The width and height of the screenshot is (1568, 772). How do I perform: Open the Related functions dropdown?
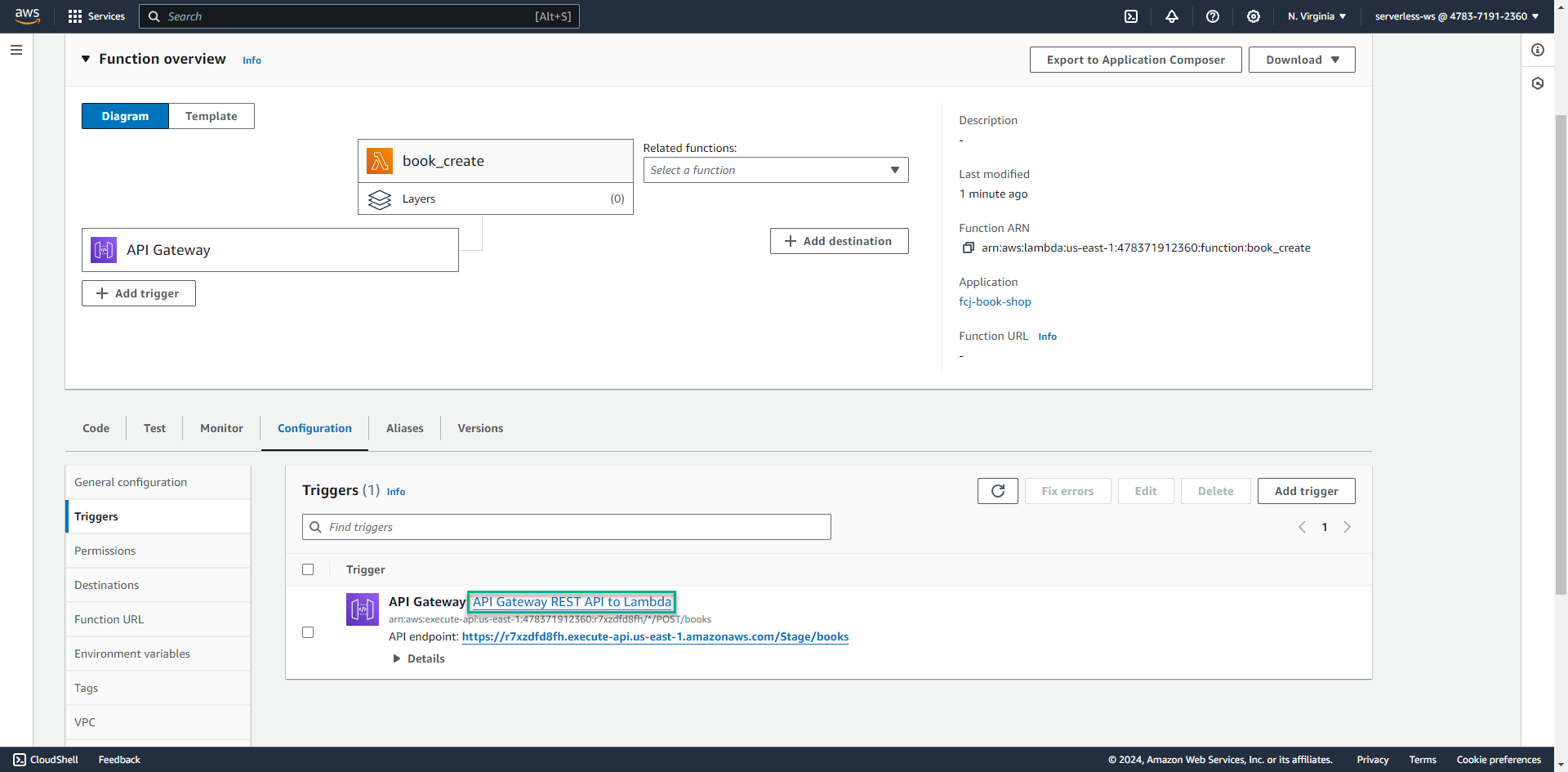coord(776,170)
